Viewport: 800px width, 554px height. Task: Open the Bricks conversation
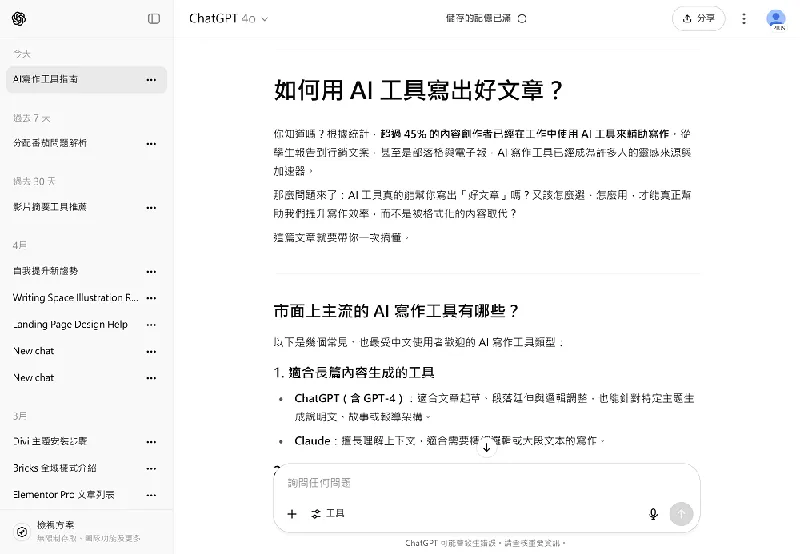click(87, 468)
